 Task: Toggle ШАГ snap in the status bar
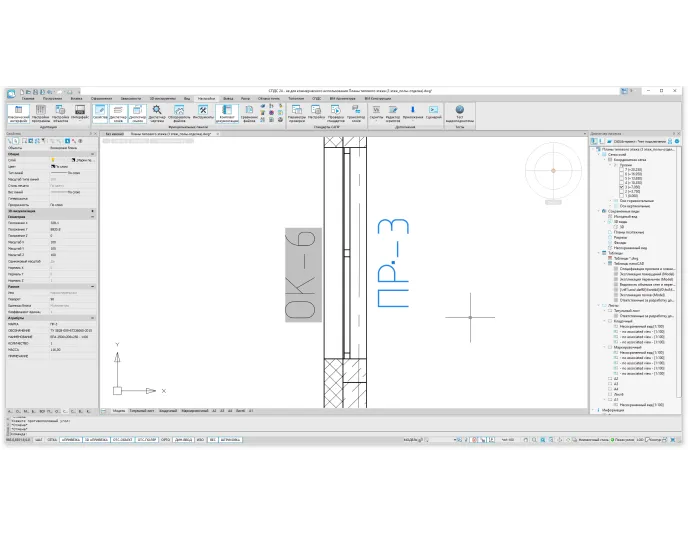[37, 439]
